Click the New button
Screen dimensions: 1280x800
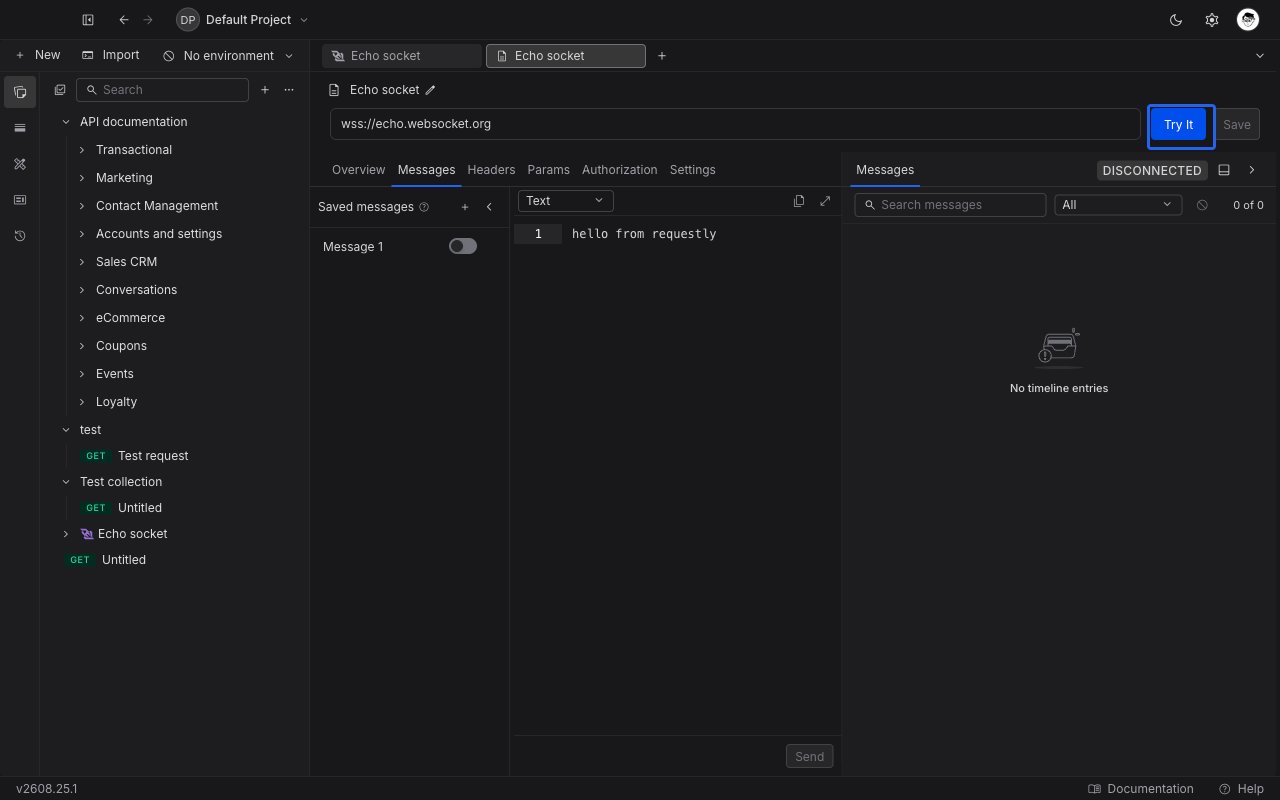(x=38, y=56)
